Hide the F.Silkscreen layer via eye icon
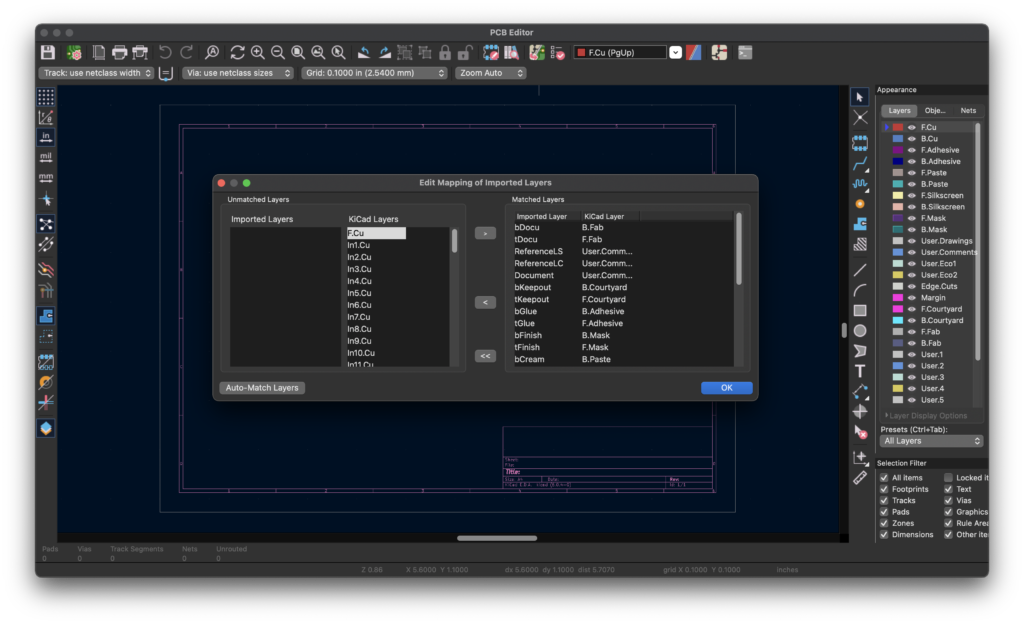The height and width of the screenshot is (624, 1024). pos(912,196)
